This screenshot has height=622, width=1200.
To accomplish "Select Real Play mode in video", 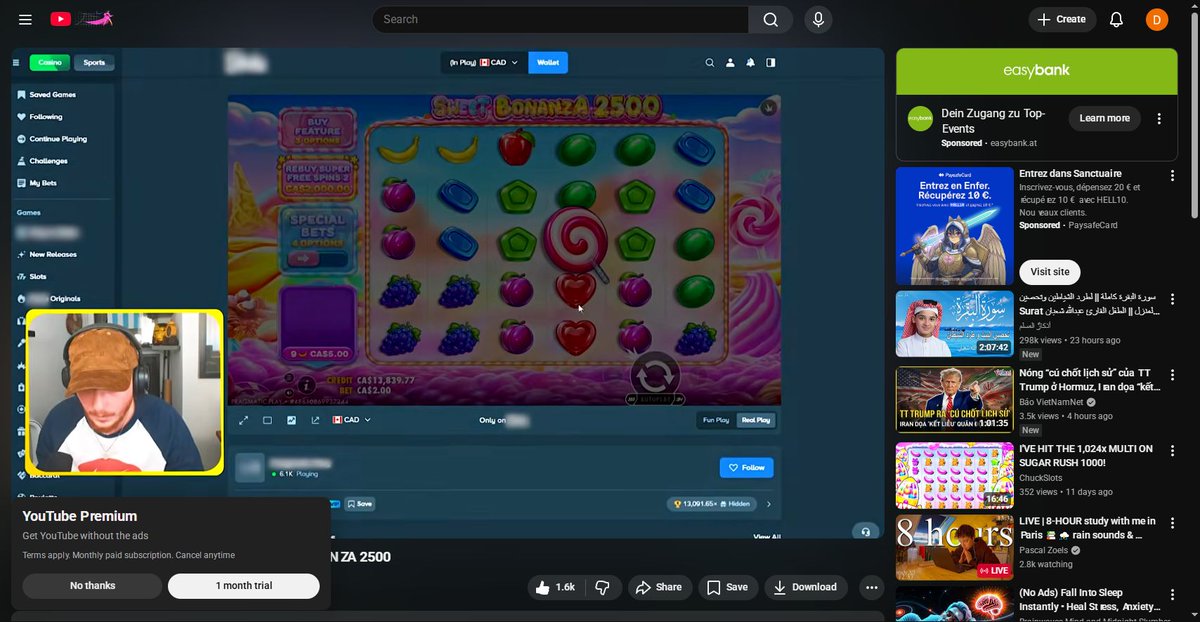I will click(755, 420).
